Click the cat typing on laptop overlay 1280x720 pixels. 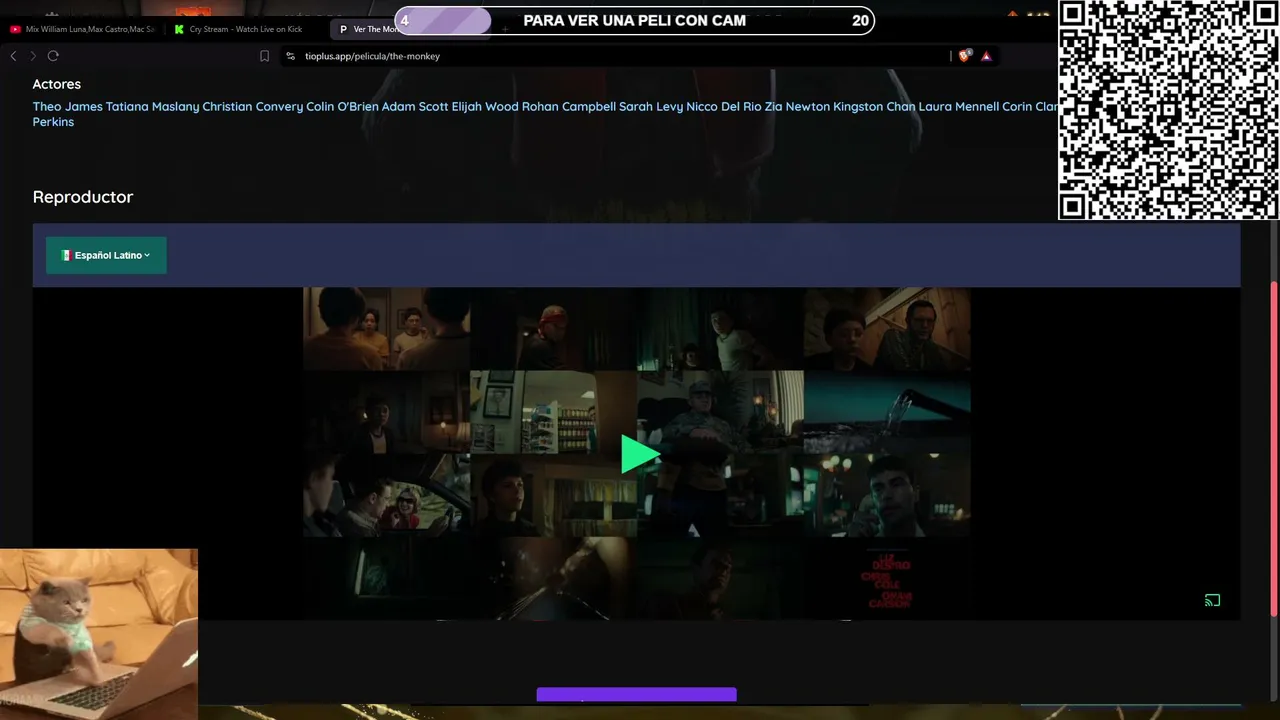click(x=99, y=634)
